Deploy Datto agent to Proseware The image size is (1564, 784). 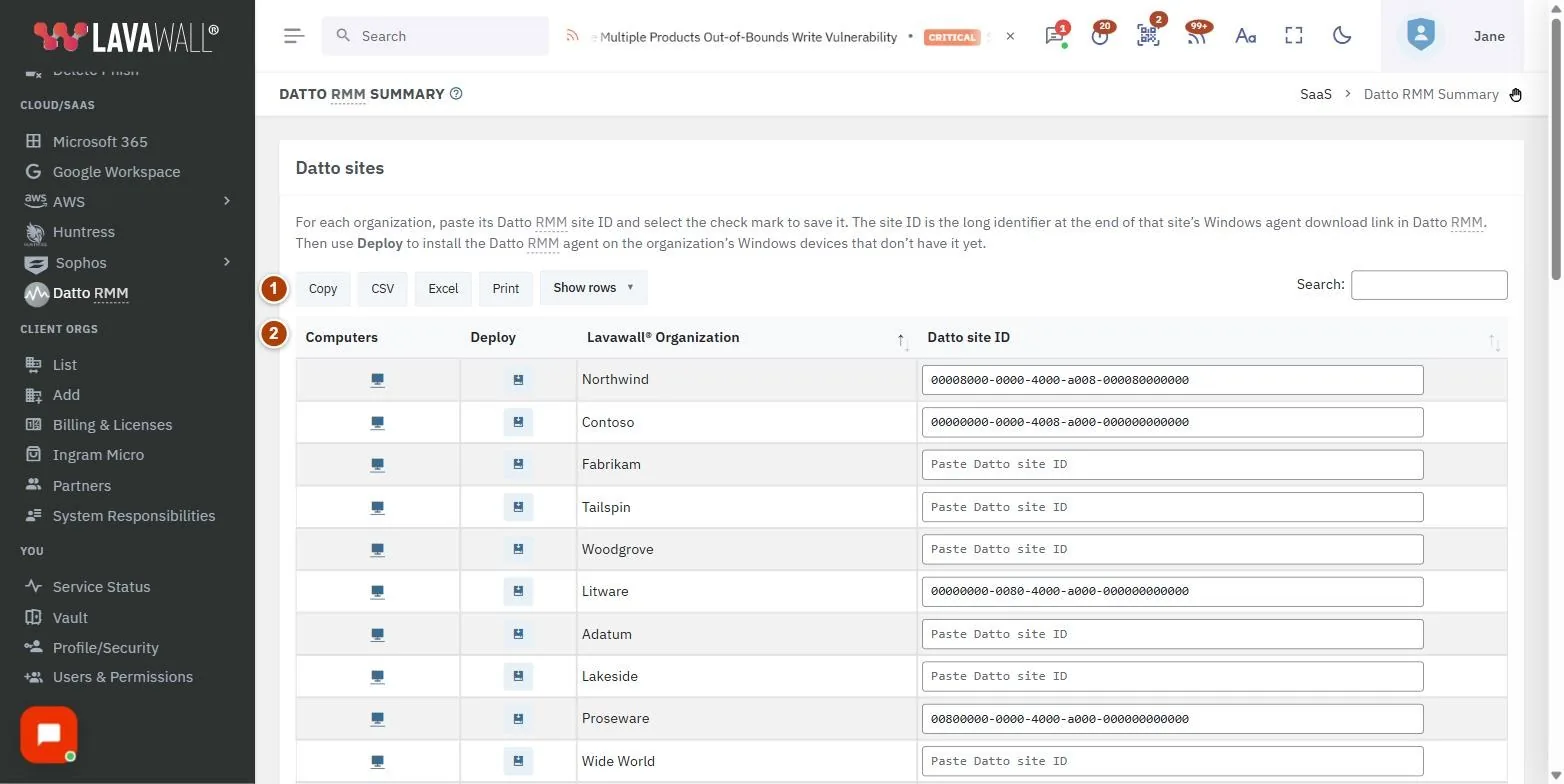pyautogui.click(x=518, y=718)
